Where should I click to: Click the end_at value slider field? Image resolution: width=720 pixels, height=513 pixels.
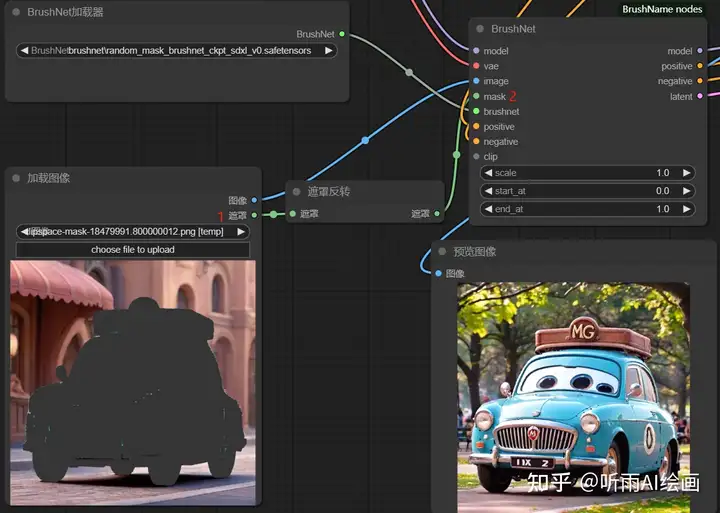(x=587, y=209)
